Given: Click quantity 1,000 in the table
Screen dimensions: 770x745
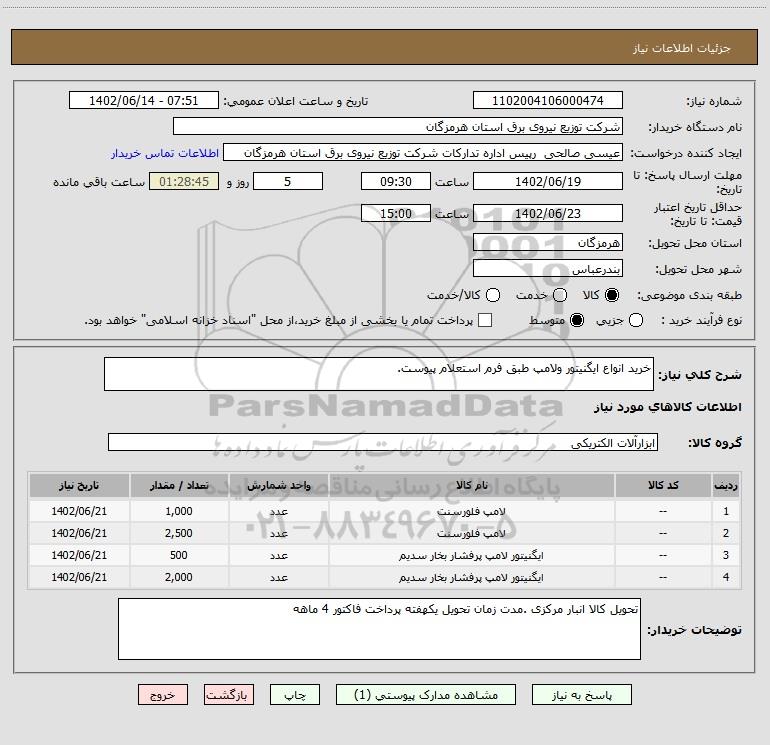Looking at the screenshot, I should [x=179, y=511].
